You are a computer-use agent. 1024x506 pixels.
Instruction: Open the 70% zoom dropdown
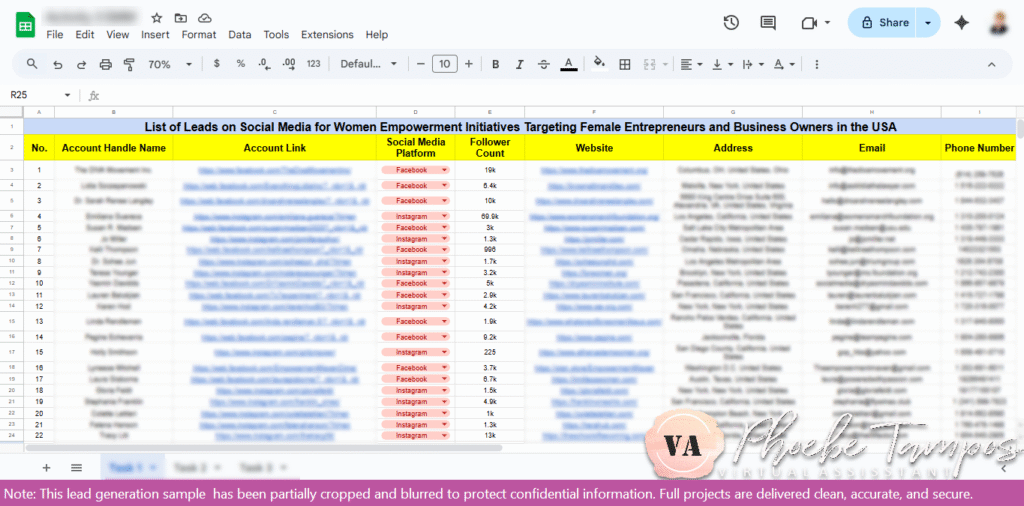click(170, 64)
